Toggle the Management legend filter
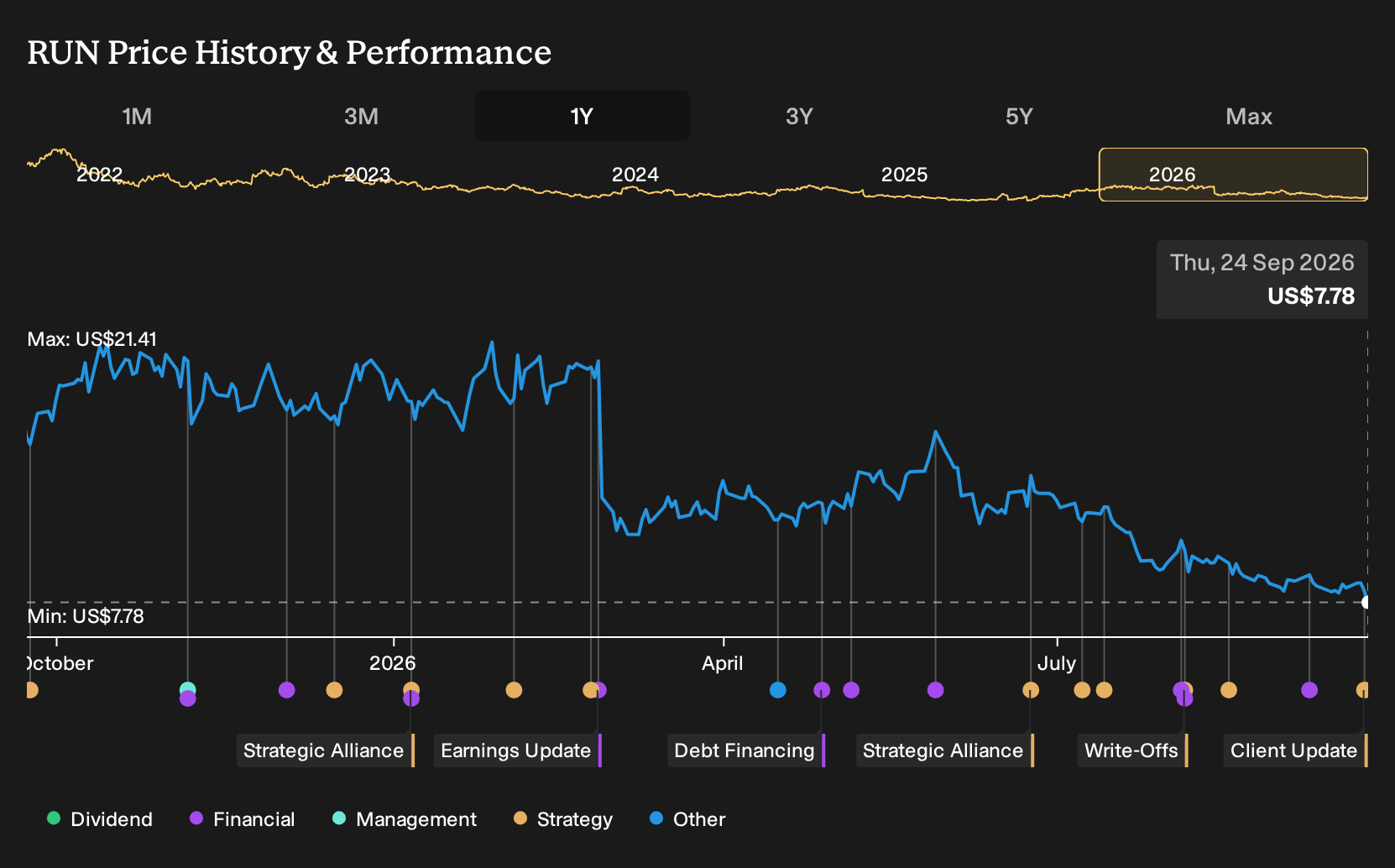The image size is (1395, 868). click(x=405, y=819)
